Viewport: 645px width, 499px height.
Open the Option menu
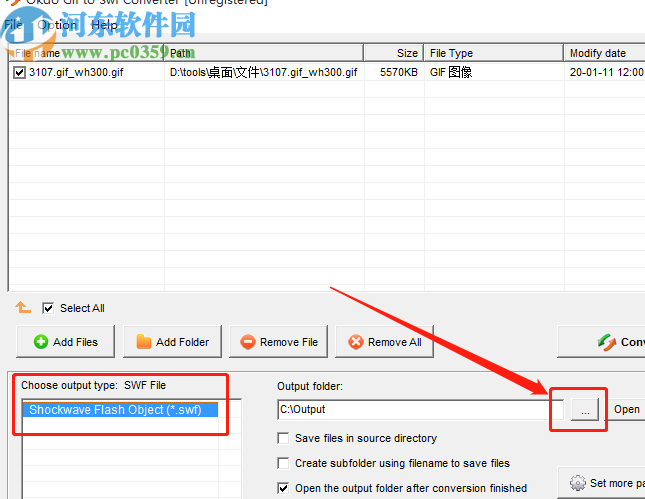pyautogui.click(x=57, y=25)
